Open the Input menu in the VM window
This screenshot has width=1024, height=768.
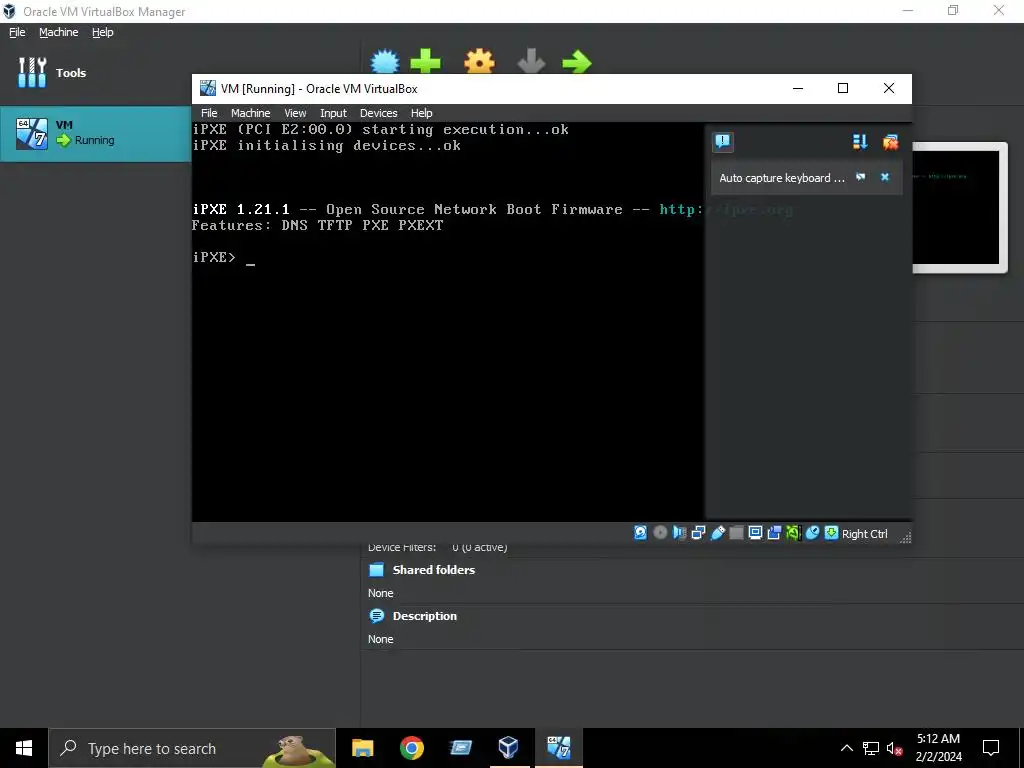(333, 113)
